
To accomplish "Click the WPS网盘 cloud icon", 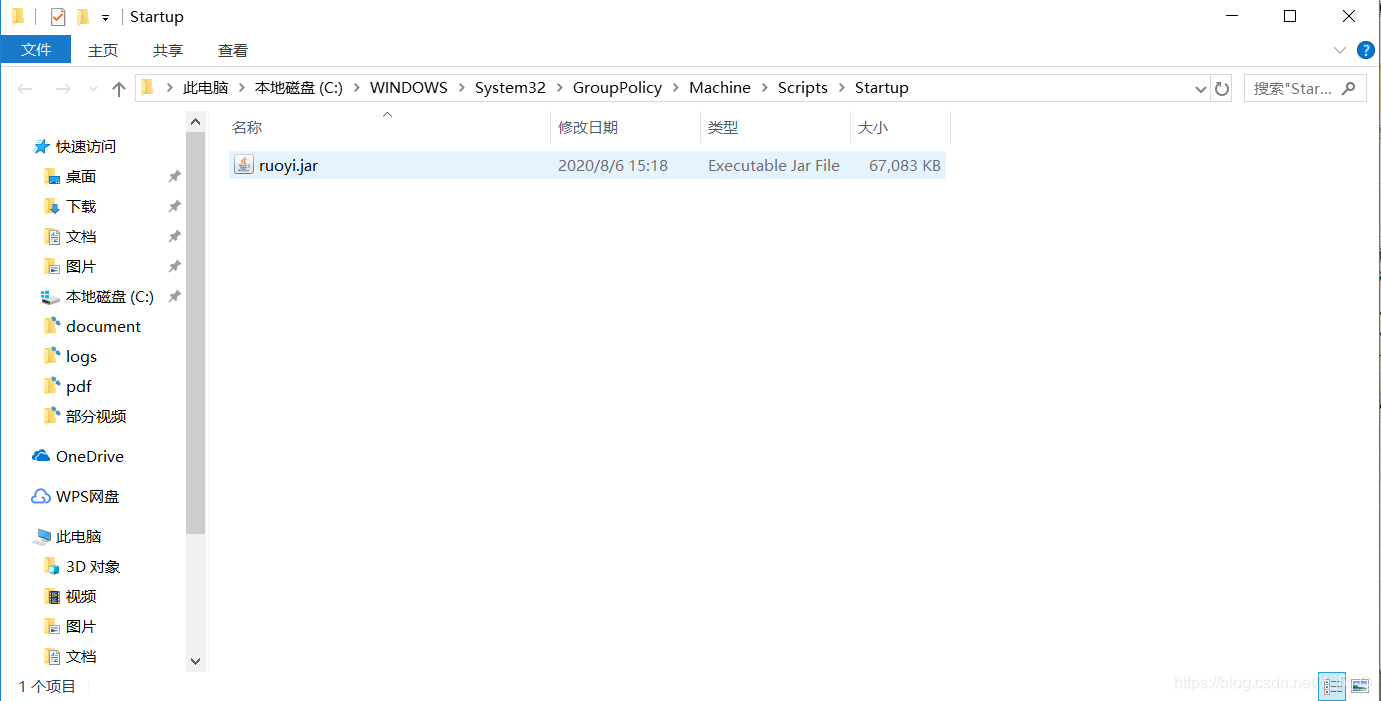I will [41, 496].
